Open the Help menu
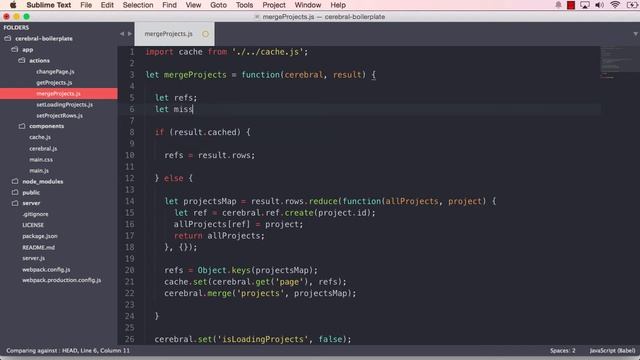The height and width of the screenshot is (360, 640). point(338,5)
